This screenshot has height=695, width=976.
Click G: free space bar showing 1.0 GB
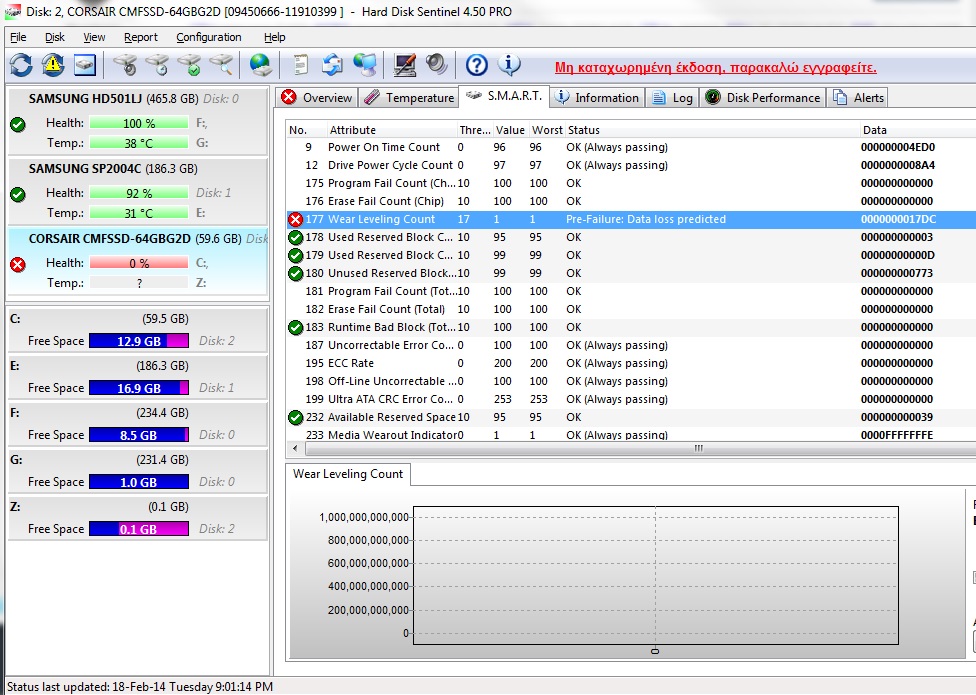pos(139,482)
